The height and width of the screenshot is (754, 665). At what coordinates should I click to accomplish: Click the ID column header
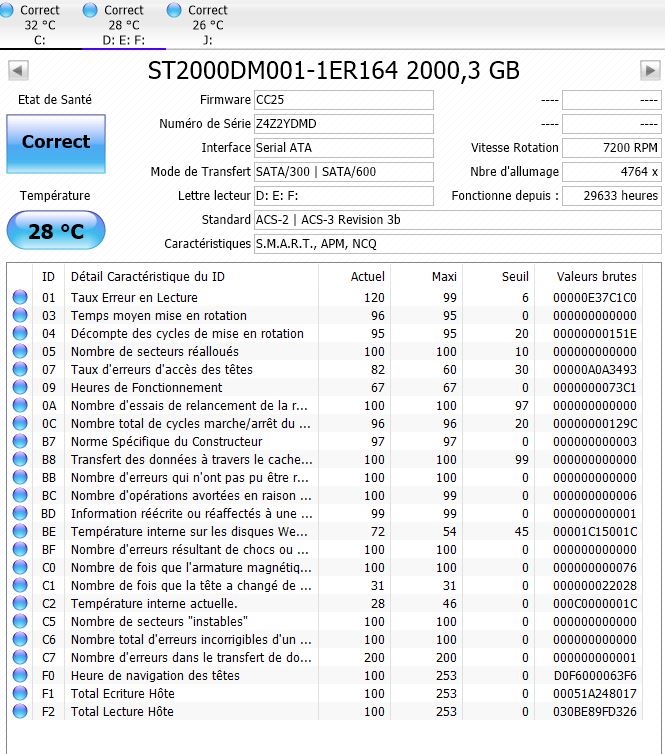point(48,276)
